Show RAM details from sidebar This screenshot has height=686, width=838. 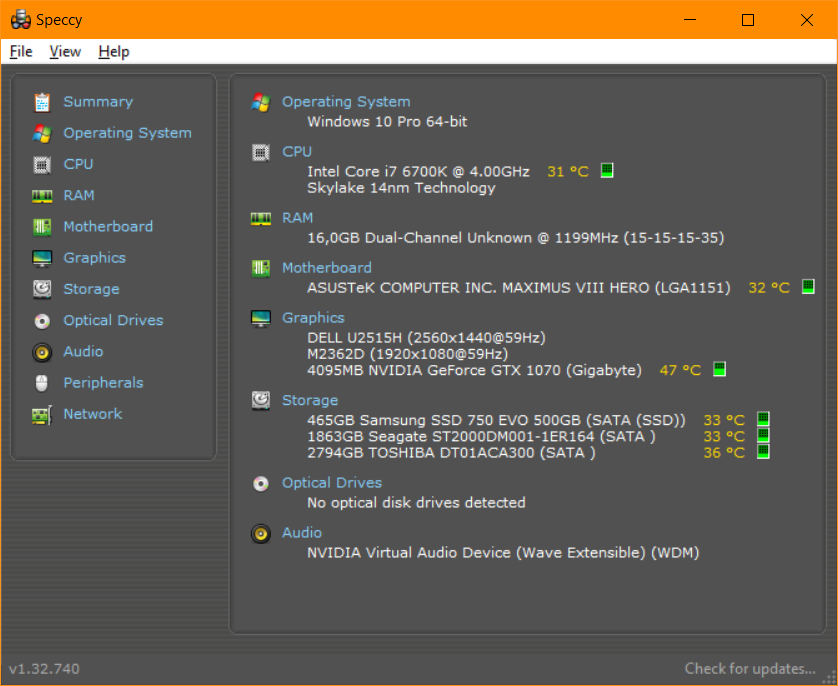[79, 196]
